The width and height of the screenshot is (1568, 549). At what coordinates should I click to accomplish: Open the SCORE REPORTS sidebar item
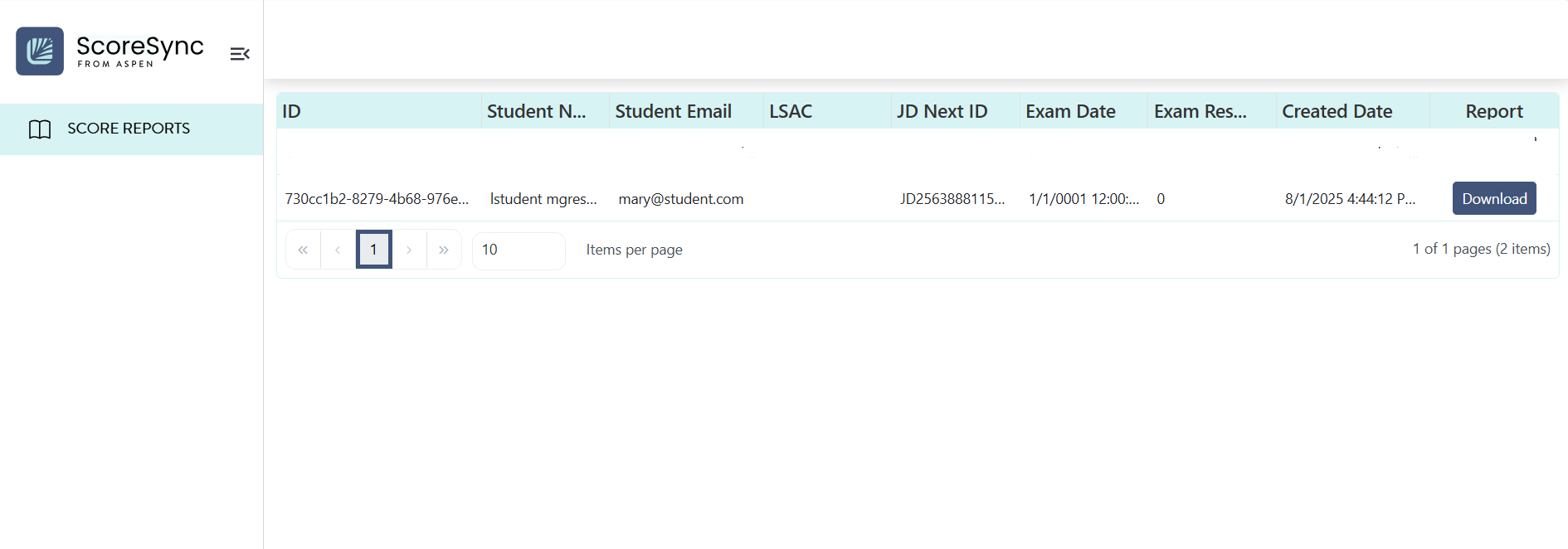tap(129, 129)
